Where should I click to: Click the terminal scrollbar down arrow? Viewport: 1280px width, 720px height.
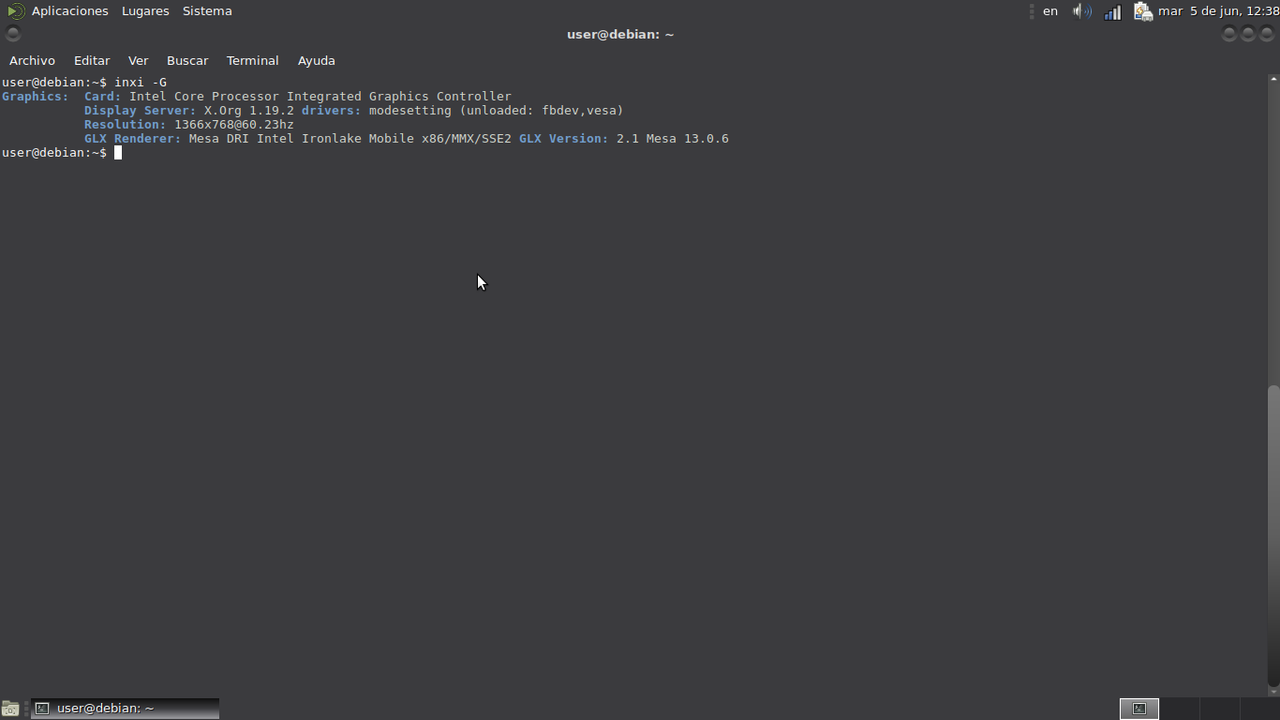coord(1273,692)
